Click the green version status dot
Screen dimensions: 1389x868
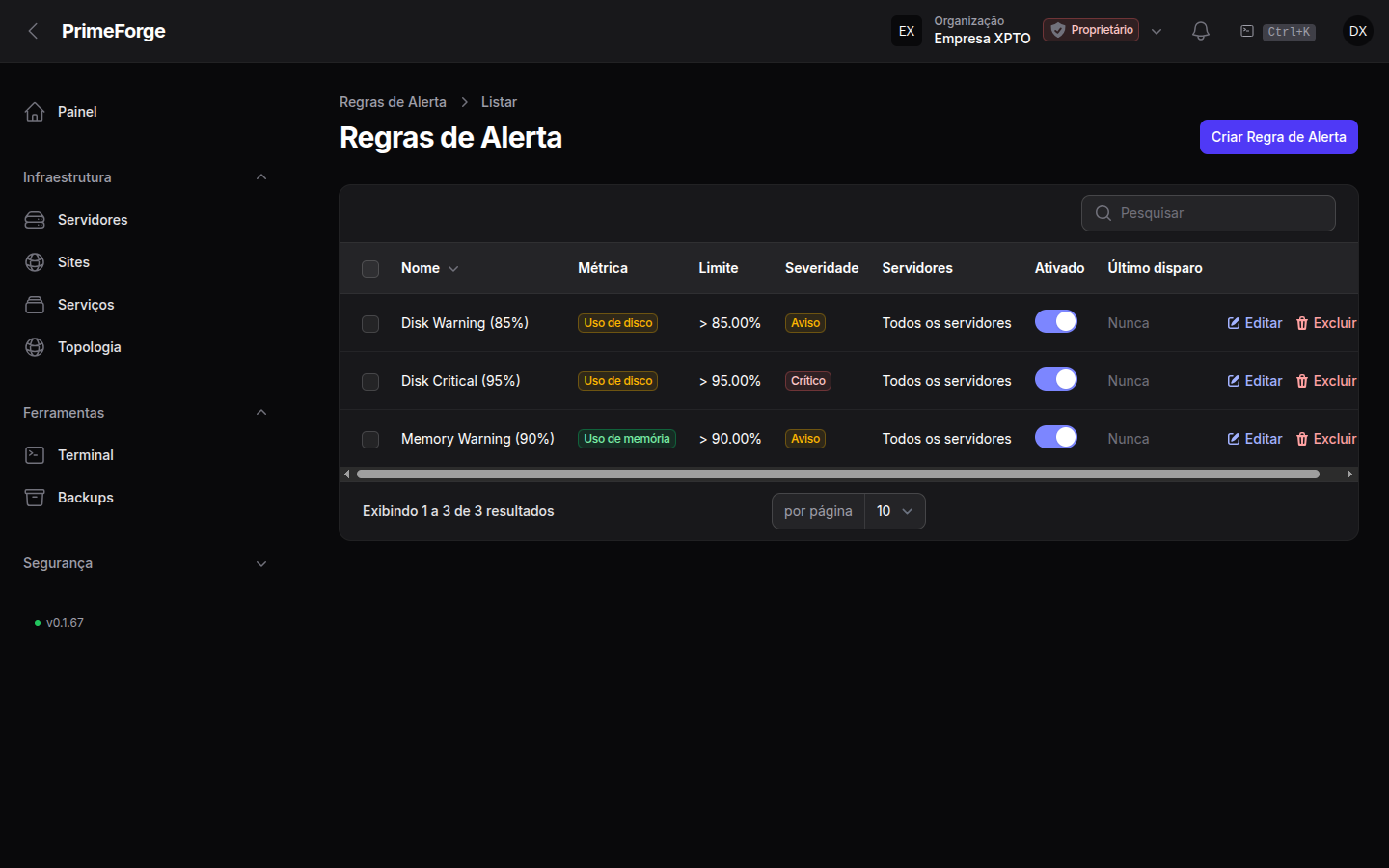coord(38,623)
